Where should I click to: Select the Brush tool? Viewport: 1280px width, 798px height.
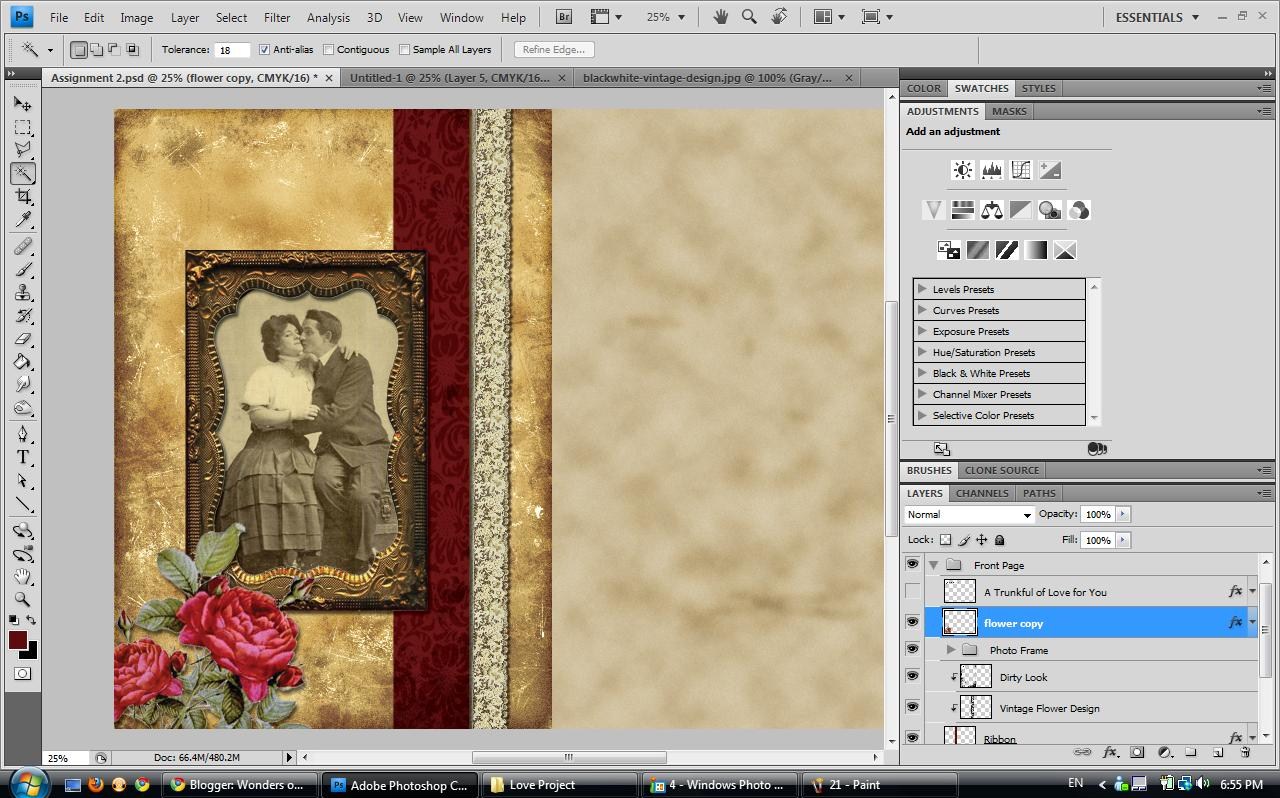coord(22,269)
